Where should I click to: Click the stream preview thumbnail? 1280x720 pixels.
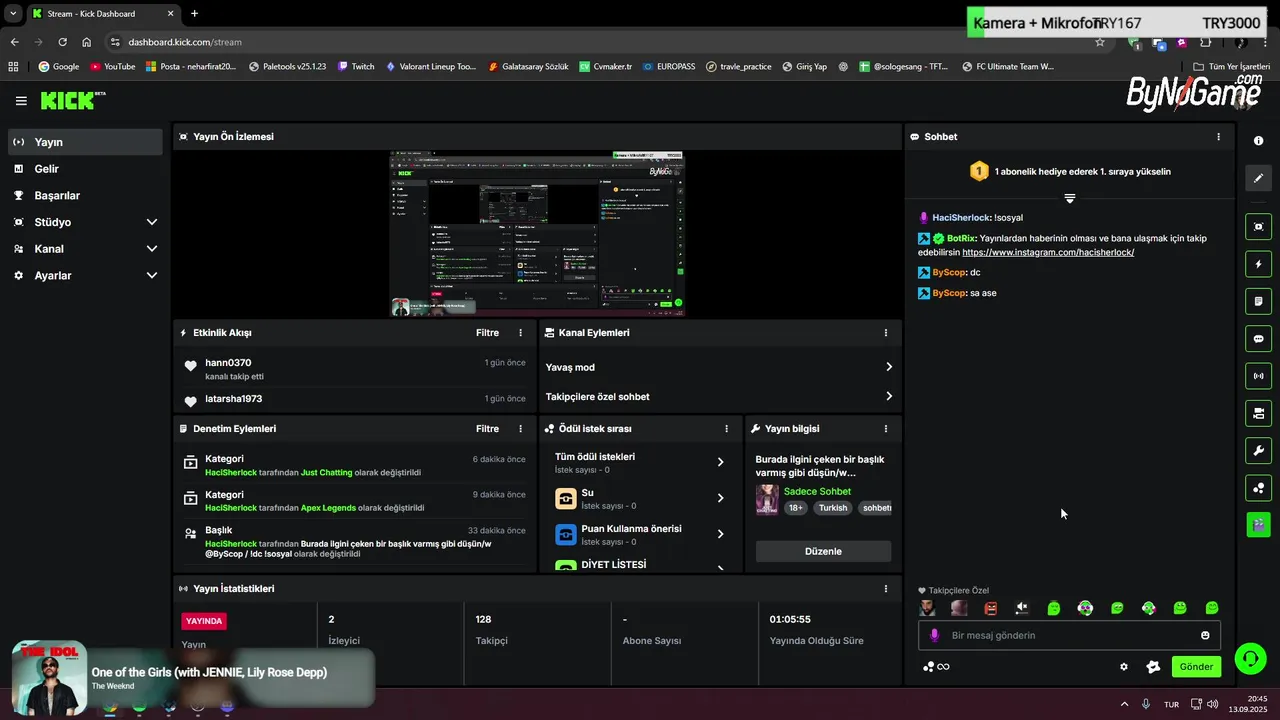(x=536, y=234)
